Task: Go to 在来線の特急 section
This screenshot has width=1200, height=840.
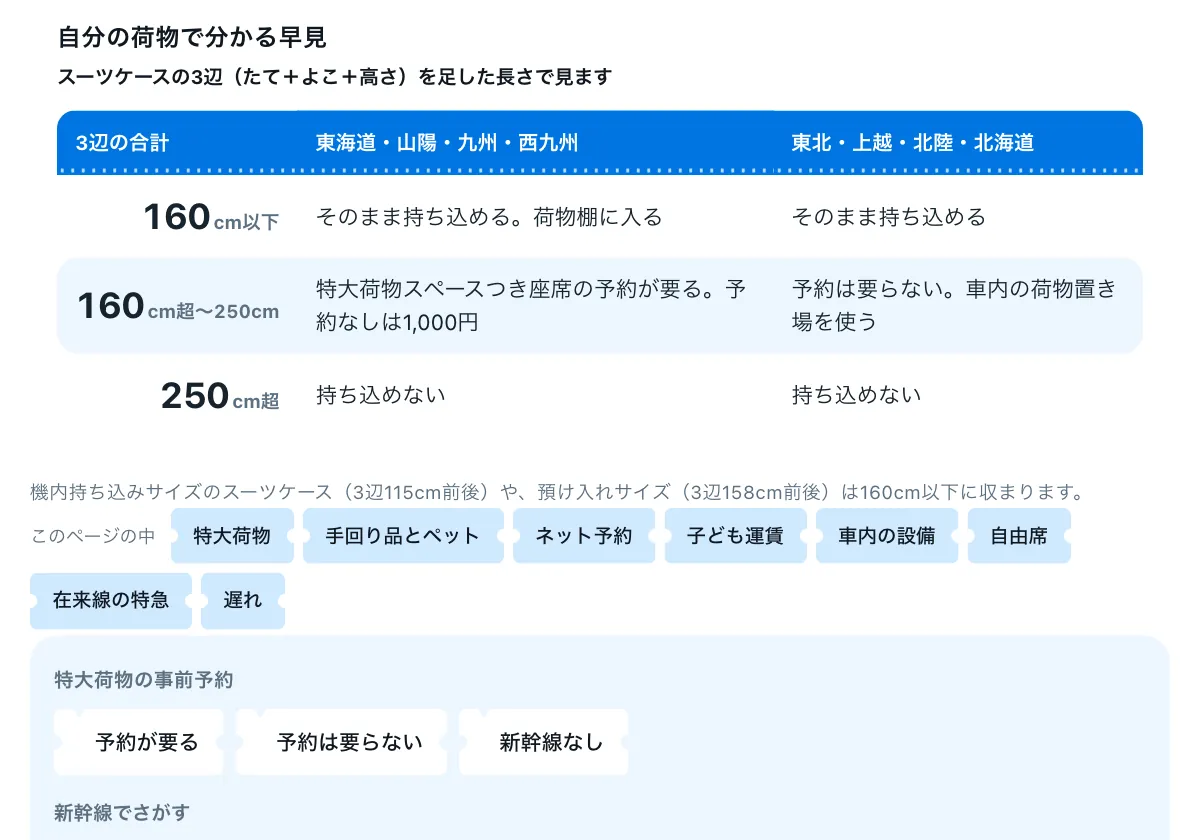Action: coord(111,601)
